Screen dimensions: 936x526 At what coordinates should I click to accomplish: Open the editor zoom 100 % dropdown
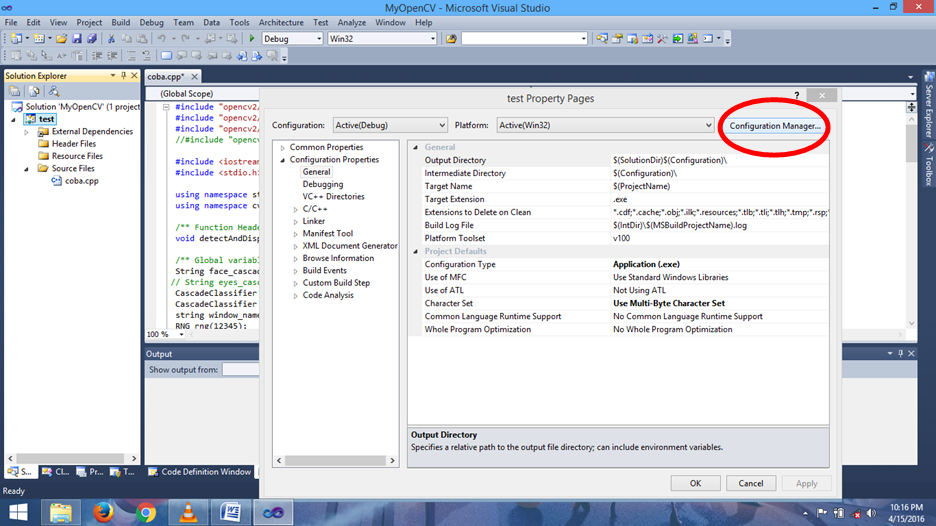point(181,334)
